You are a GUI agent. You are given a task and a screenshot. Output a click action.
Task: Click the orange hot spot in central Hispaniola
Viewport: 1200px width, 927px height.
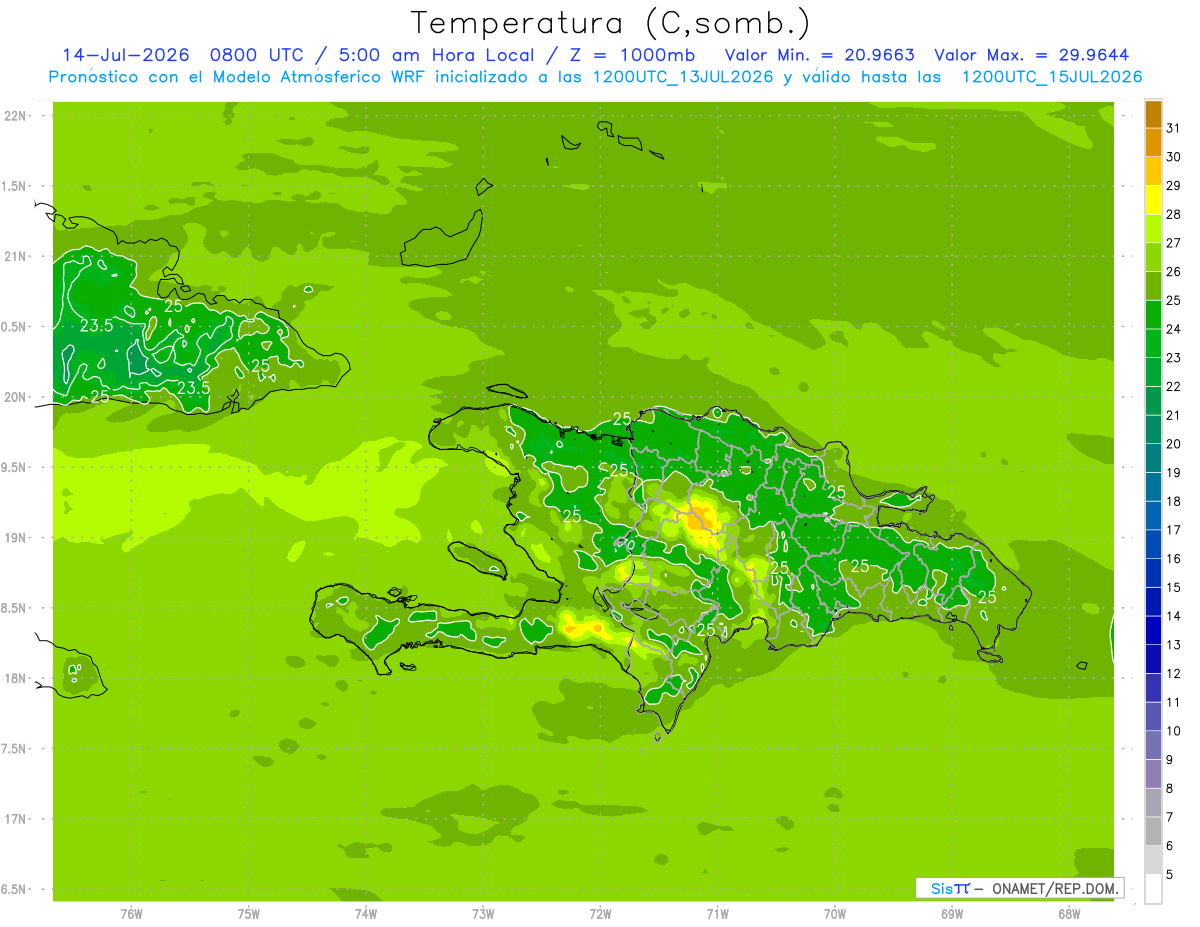coord(699,518)
